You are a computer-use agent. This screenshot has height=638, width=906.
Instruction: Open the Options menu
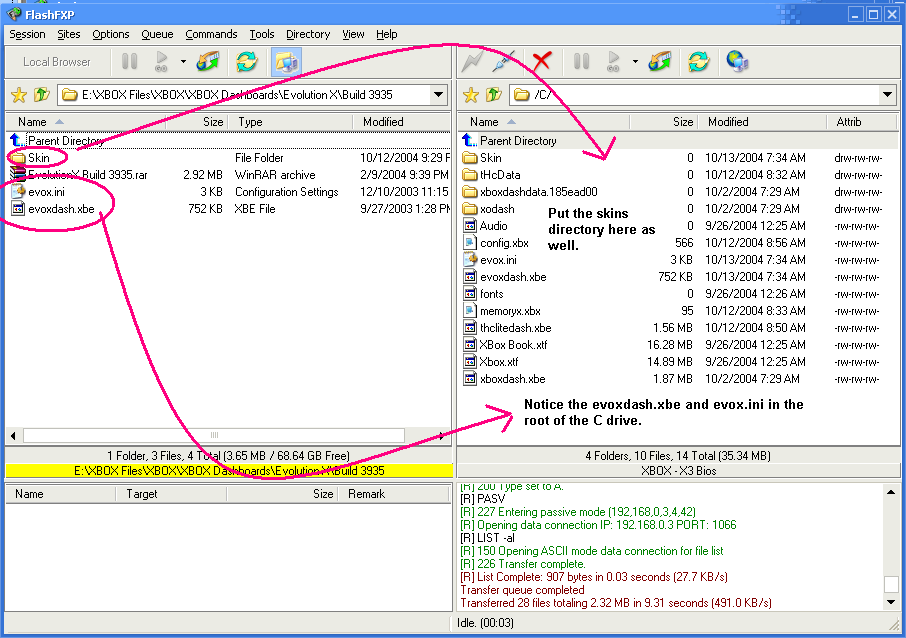110,34
